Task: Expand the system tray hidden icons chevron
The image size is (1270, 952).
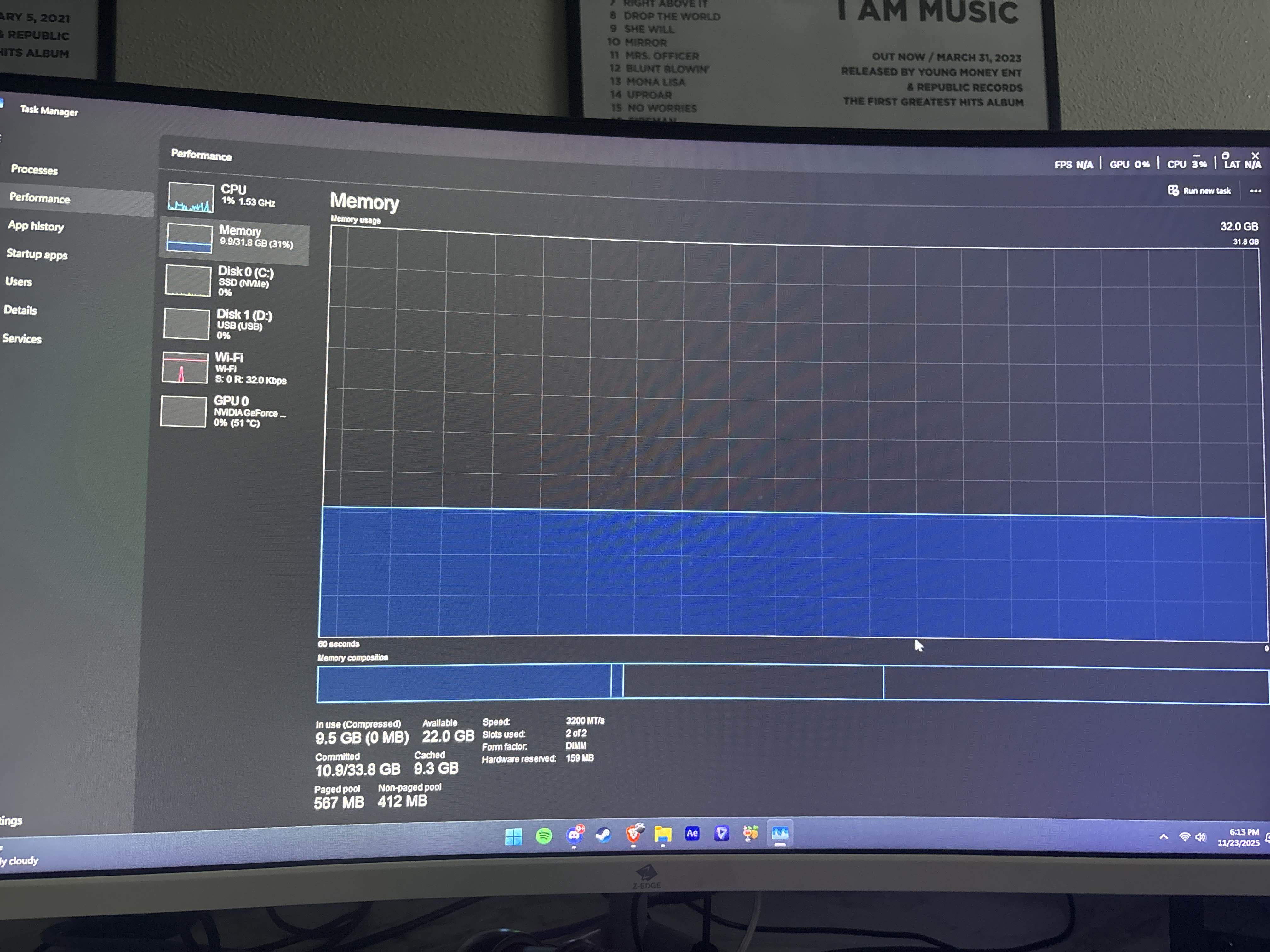Action: 1163,837
